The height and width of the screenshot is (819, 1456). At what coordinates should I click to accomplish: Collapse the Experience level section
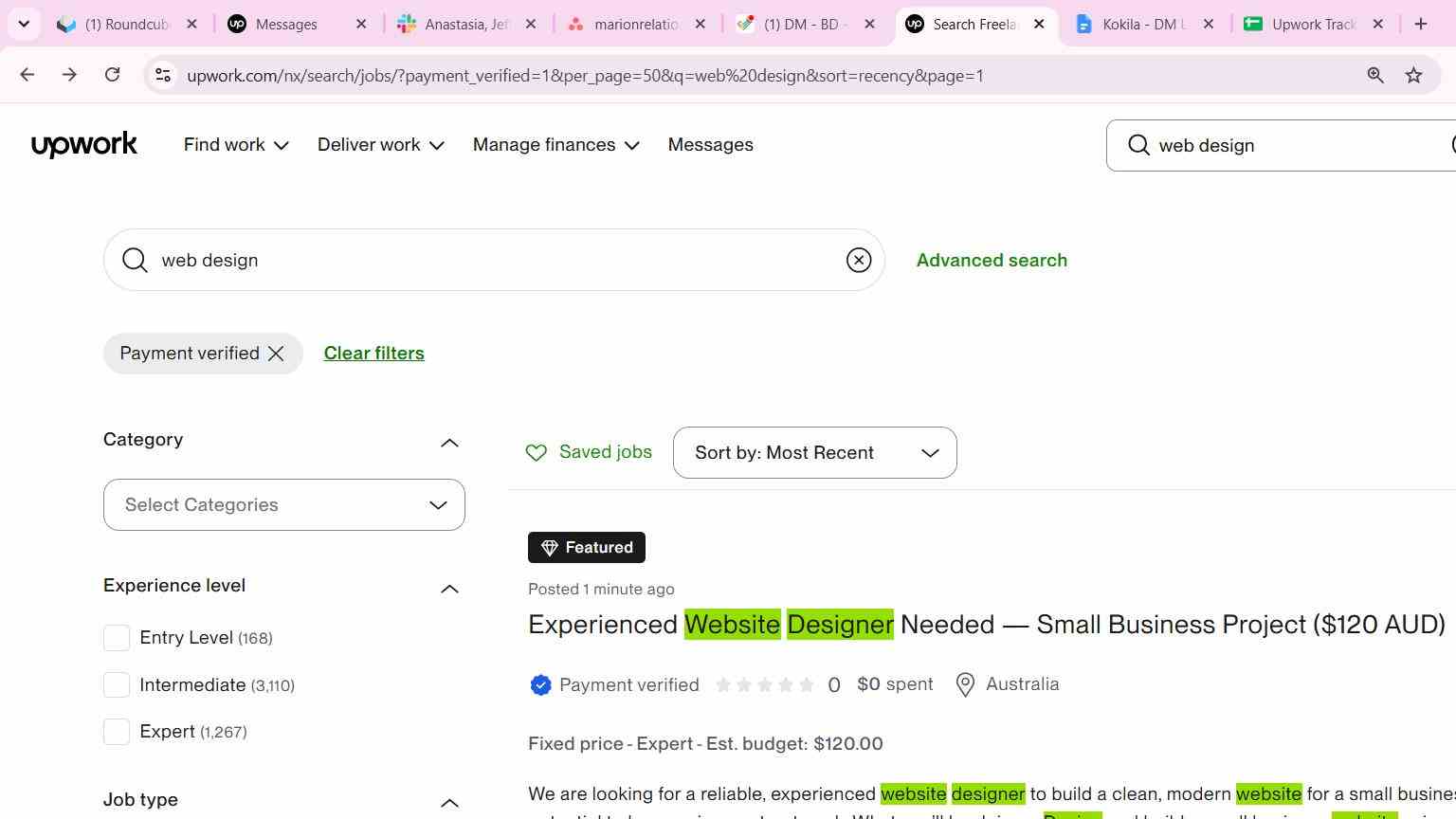(x=449, y=589)
